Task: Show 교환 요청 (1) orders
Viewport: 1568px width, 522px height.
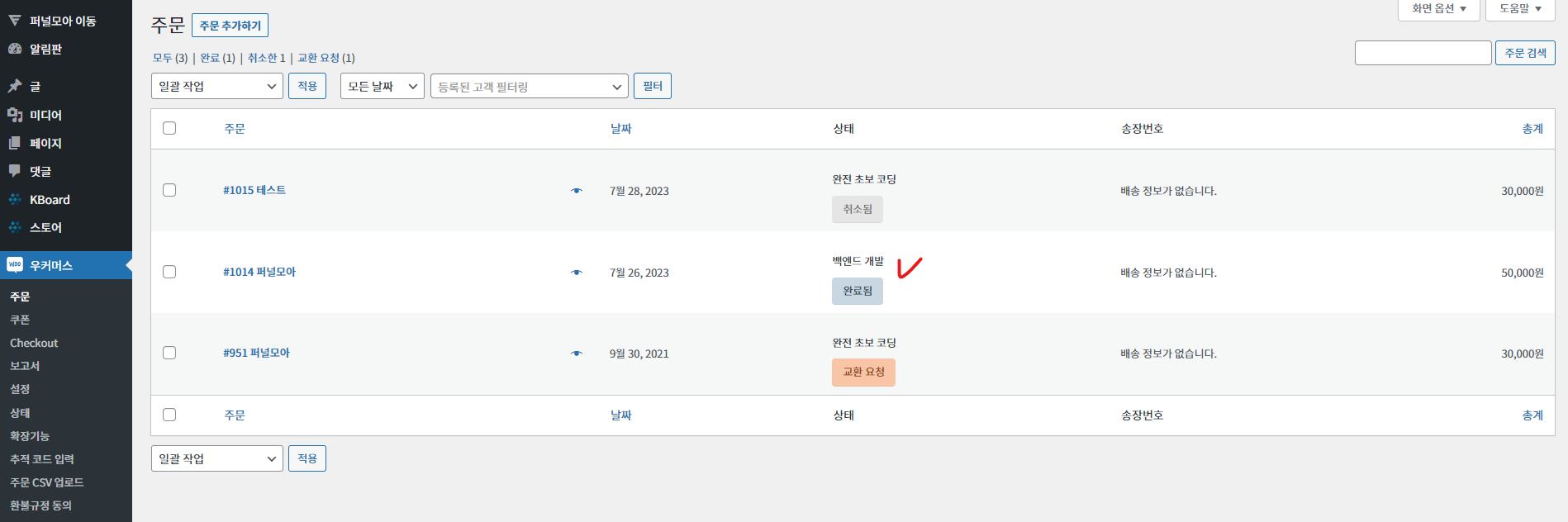Action: point(326,58)
